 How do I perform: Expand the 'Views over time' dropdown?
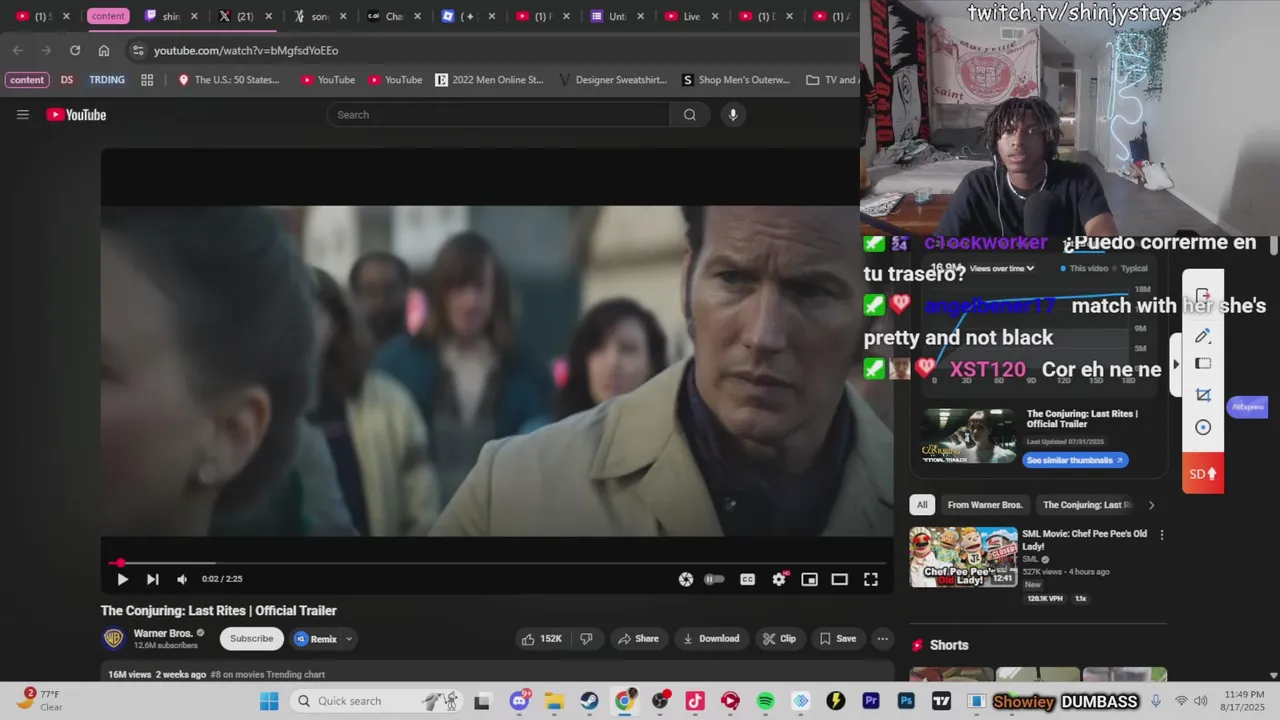(1001, 268)
